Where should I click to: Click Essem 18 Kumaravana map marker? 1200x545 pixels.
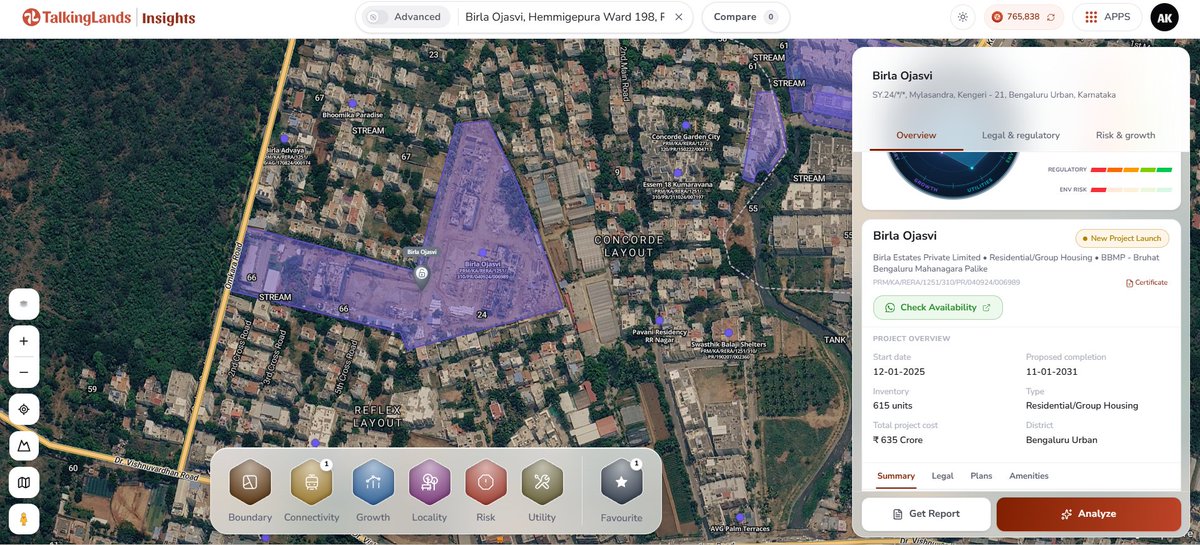677,173
